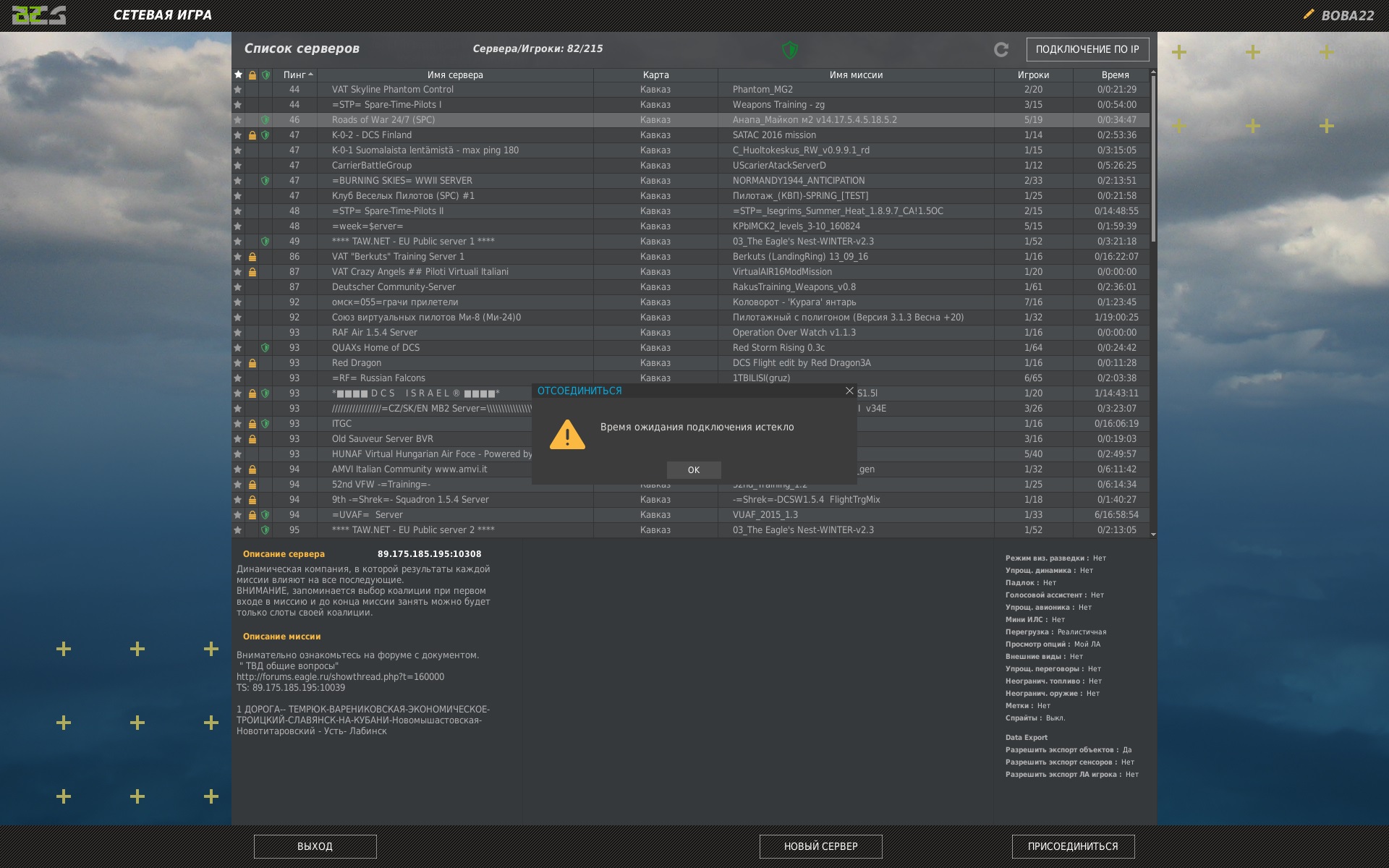Click scrollbar down arrow of server list
This screenshot has height=868, width=1389.
(1153, 535)
